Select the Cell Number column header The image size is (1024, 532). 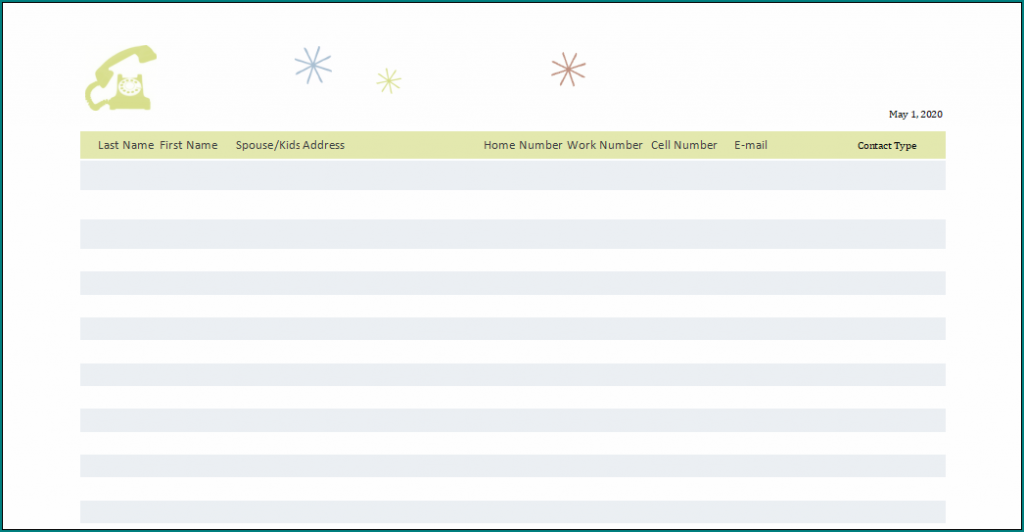coord(684,145)
